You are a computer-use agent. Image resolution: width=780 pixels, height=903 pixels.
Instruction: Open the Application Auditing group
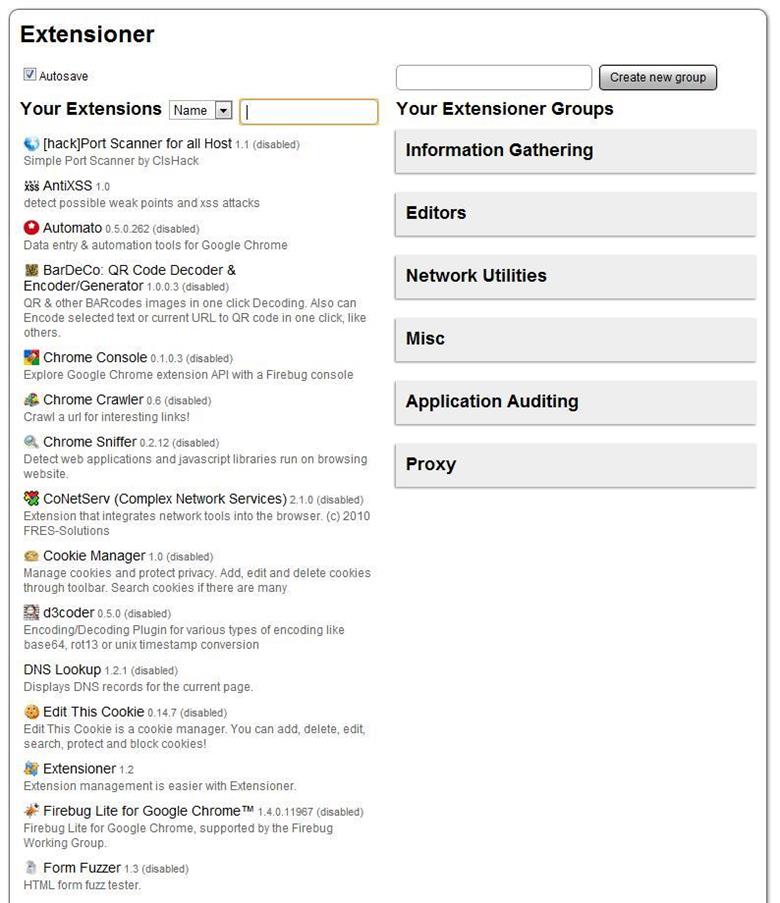tap(575, 402)
